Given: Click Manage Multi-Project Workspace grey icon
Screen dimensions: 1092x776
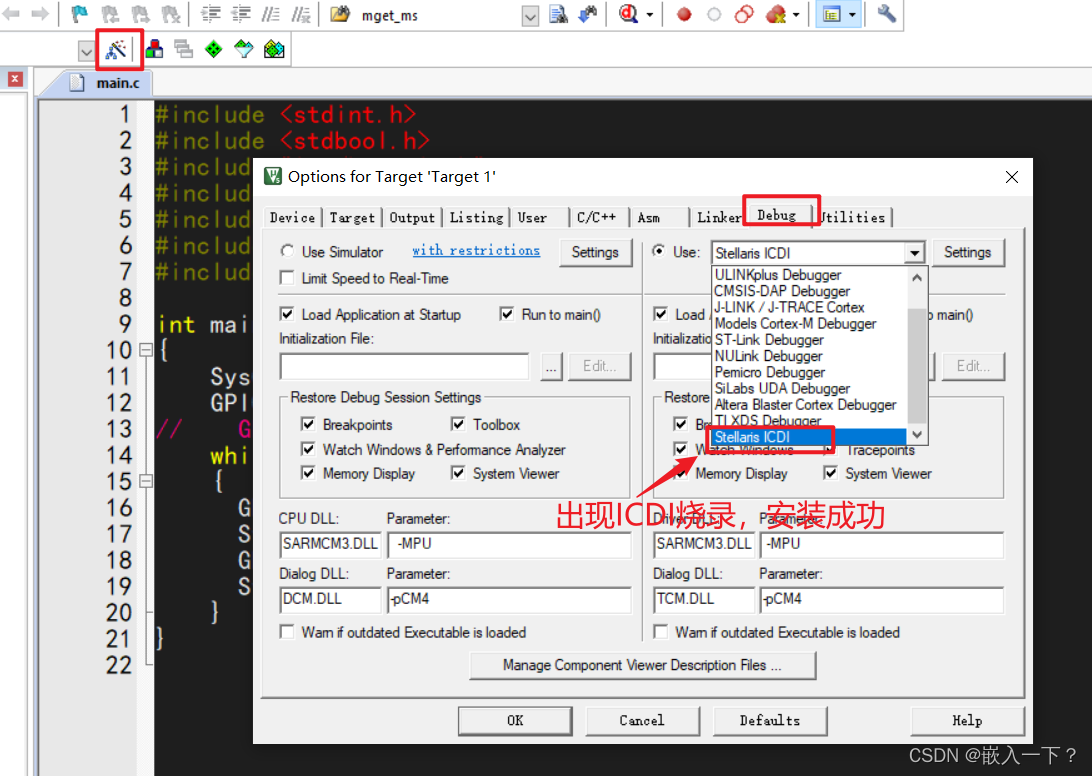Looking at the screenshot, I should tap(184, 49).
